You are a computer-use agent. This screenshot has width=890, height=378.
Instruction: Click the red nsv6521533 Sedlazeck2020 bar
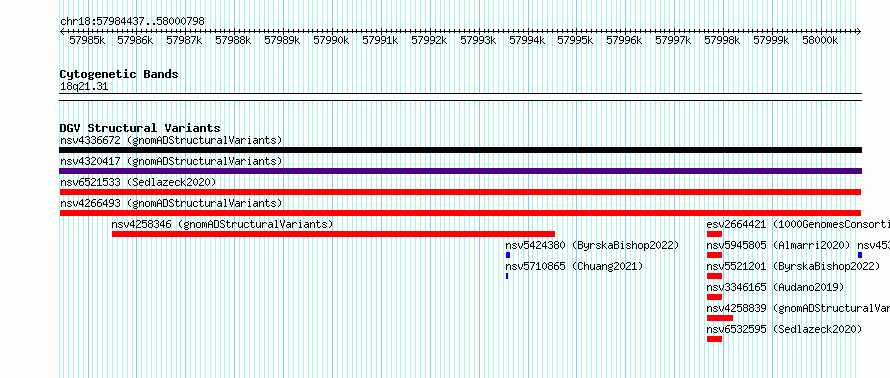[x=460, y=192]
